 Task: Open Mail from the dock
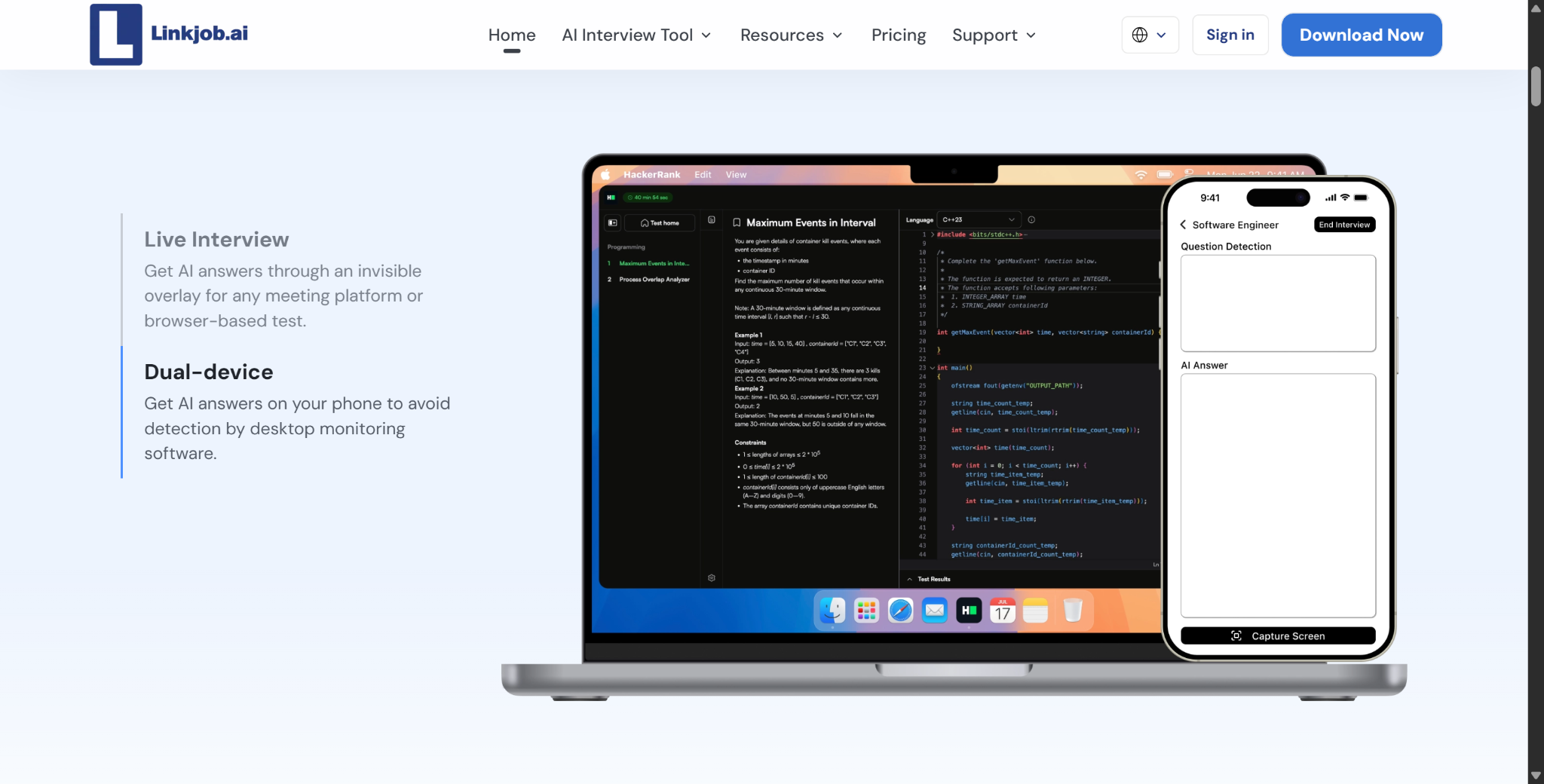[x=935, y=611]
